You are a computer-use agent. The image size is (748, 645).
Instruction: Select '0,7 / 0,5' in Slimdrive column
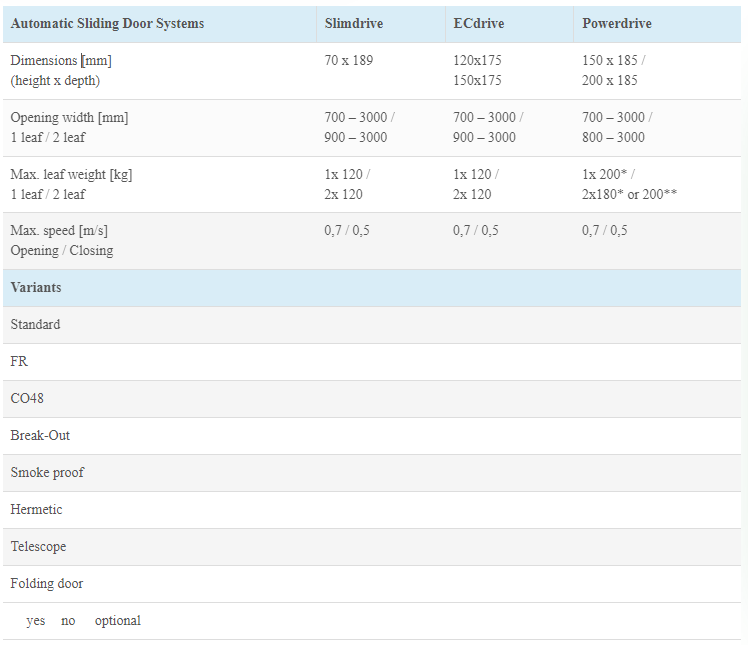(x=347, y=231)
